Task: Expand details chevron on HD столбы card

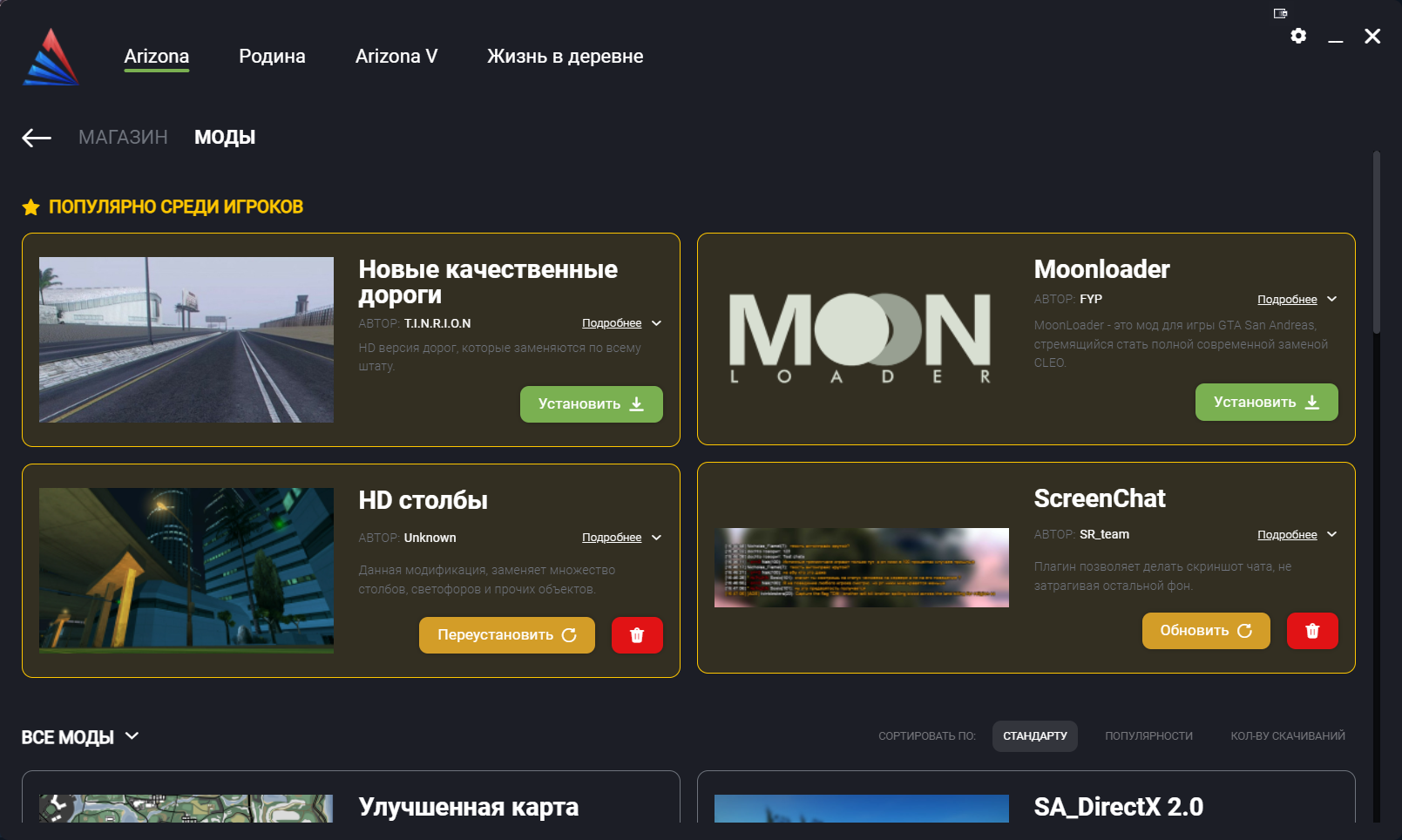Action: (656, 538)
